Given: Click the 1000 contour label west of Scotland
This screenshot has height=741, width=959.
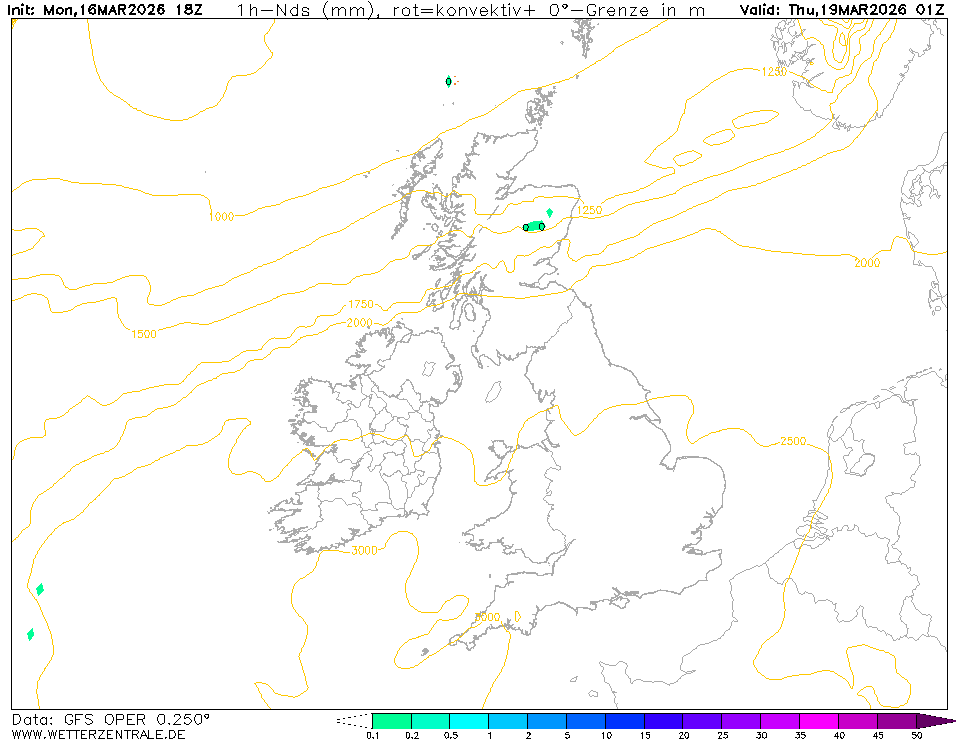Looking at the screenshot, I should [222, 216].
